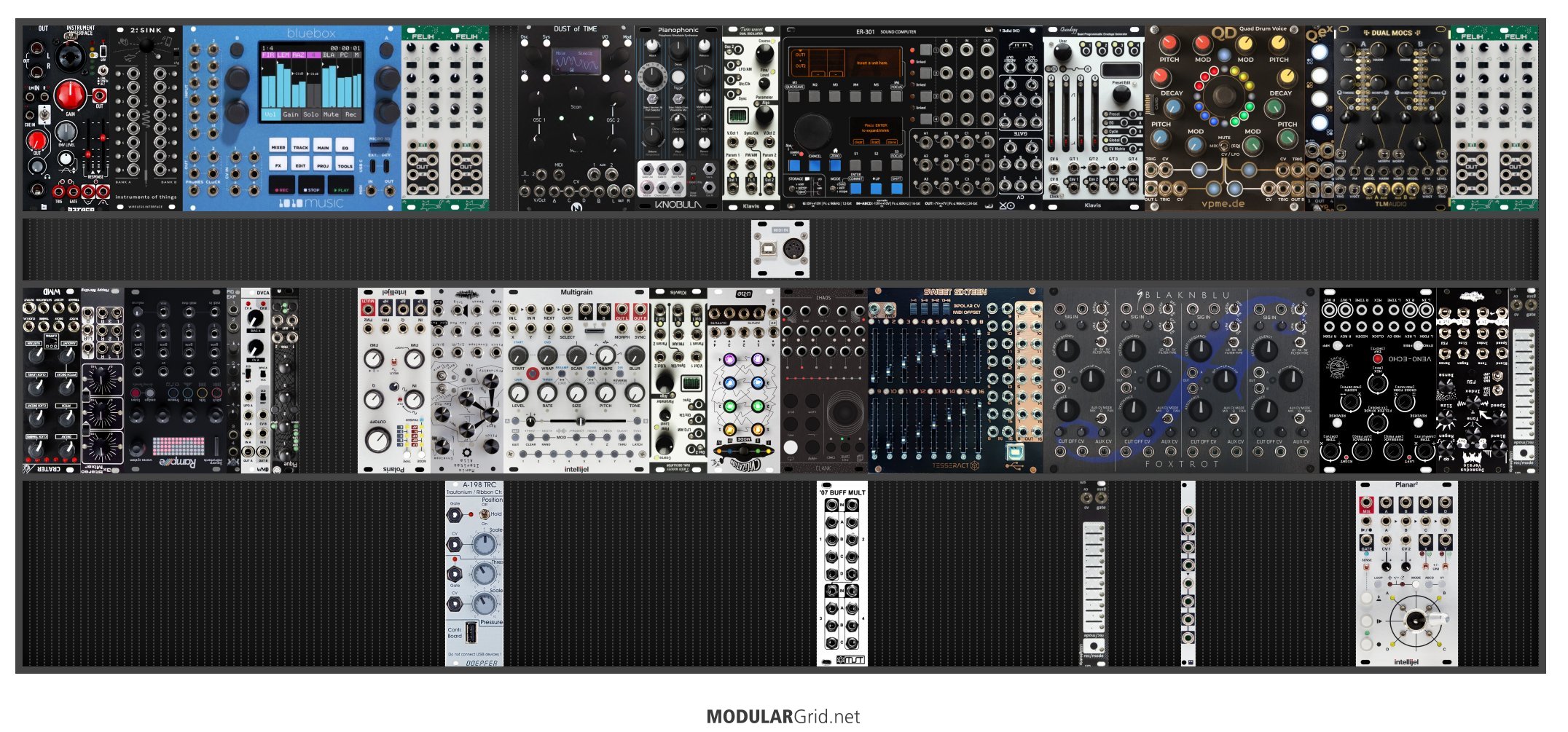This screenshot has height=732, width=1568.
Task: Select the Mute tab on bluebox screen
Action: click(331, 114)
